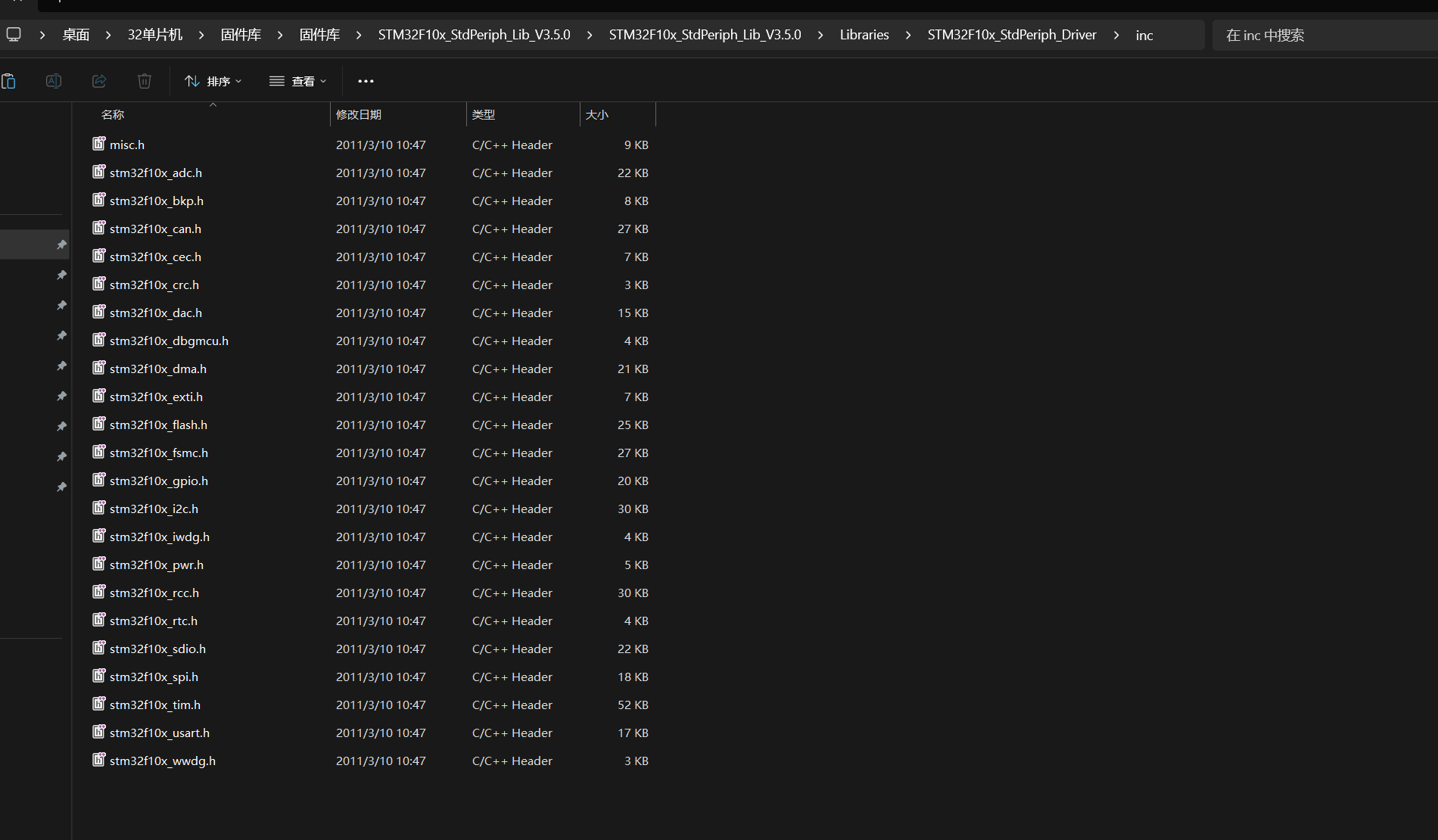This screenshot has height=840, width=1438.
Task: Select the stm32f10x_usart.h file name
Action: 160,733
